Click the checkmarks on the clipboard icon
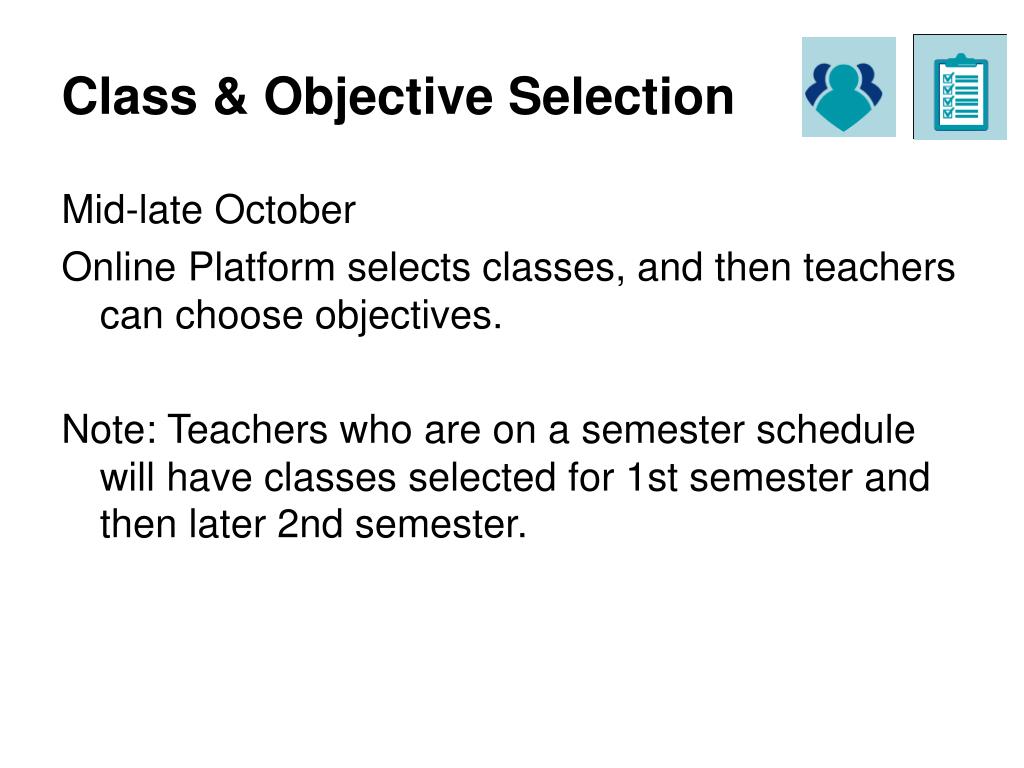Image resolution: width=1024 pixels, height=768 pixels. (948, 95)
